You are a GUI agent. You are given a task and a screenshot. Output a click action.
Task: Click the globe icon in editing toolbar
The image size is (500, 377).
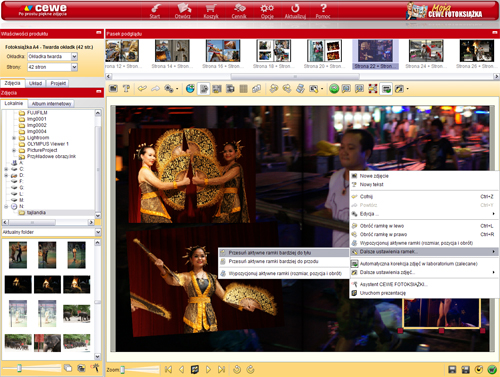point(190,89)
